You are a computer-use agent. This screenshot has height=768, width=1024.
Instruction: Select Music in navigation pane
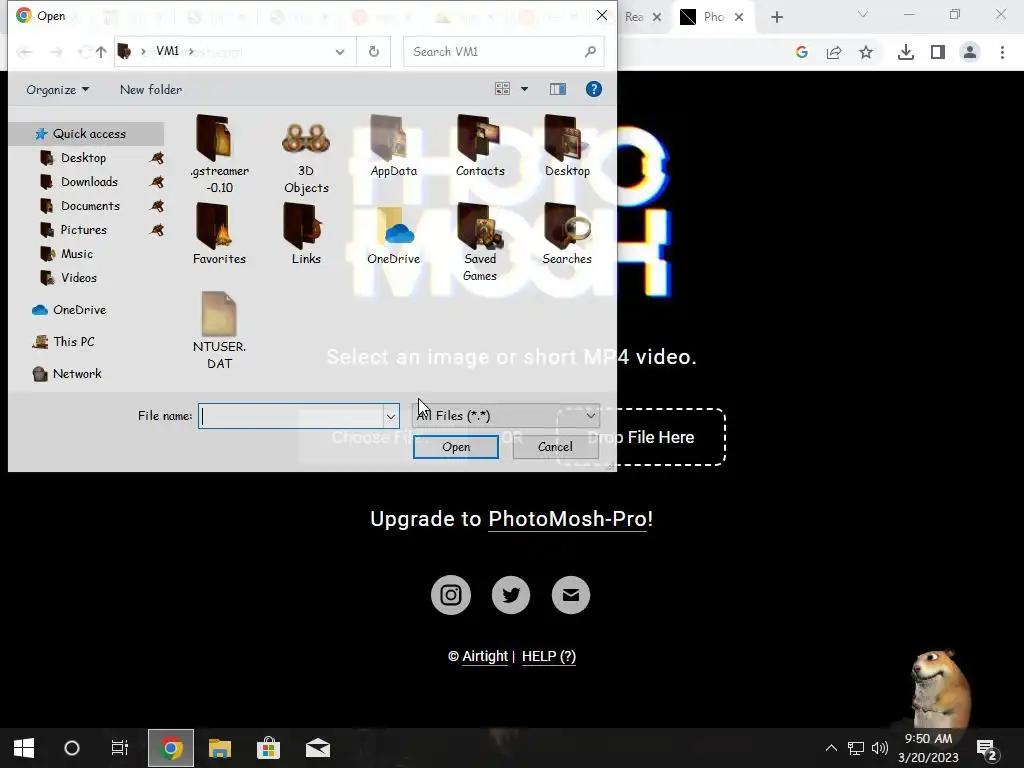pyautogui.click(x=76, y=254)
